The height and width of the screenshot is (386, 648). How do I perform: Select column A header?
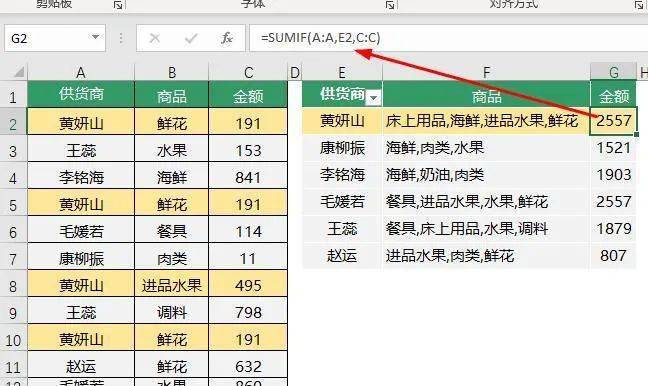81,73
